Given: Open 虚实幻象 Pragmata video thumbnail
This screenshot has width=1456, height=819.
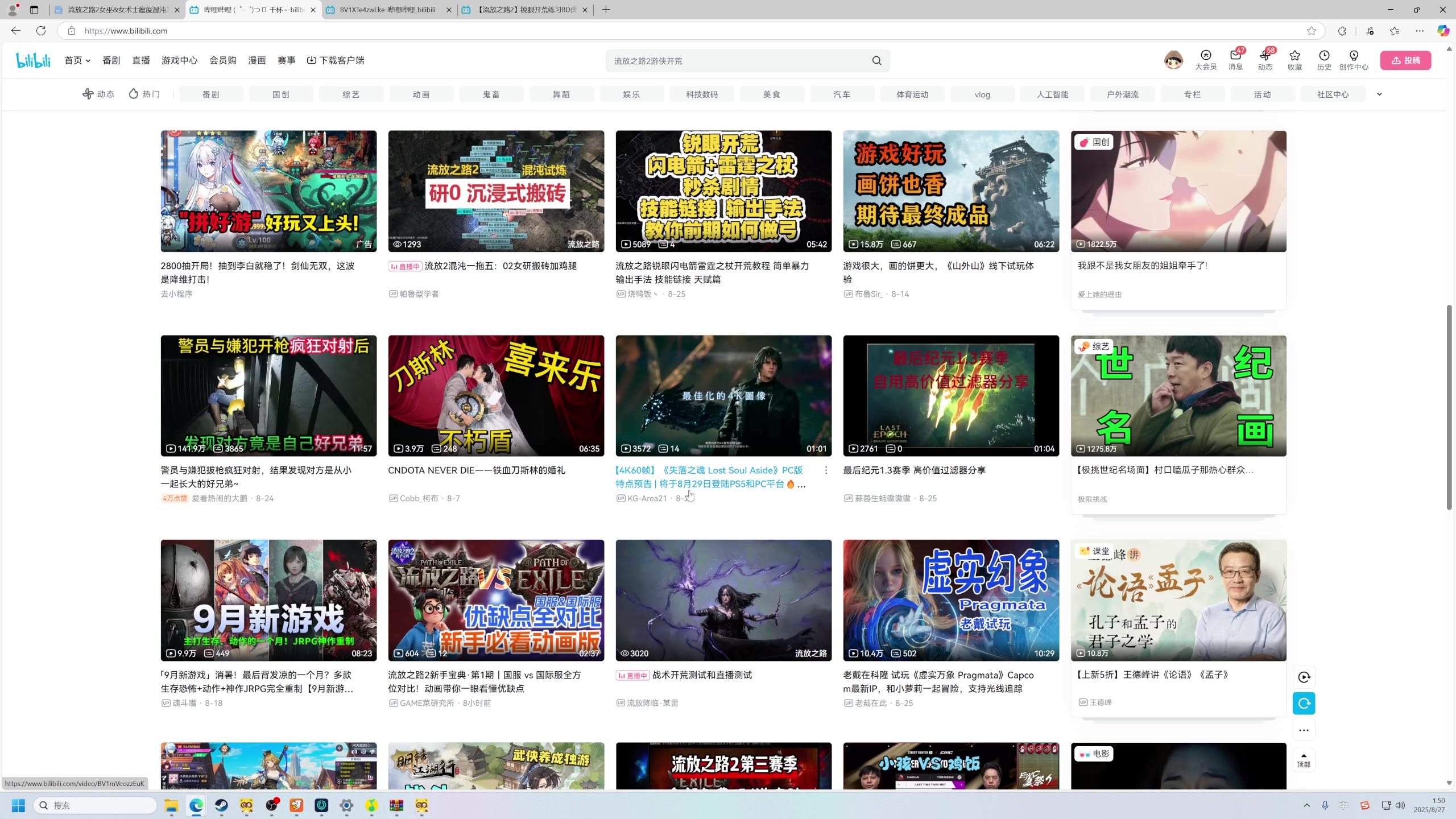Looking at the screenshot, I should click(x=951, y=600).
